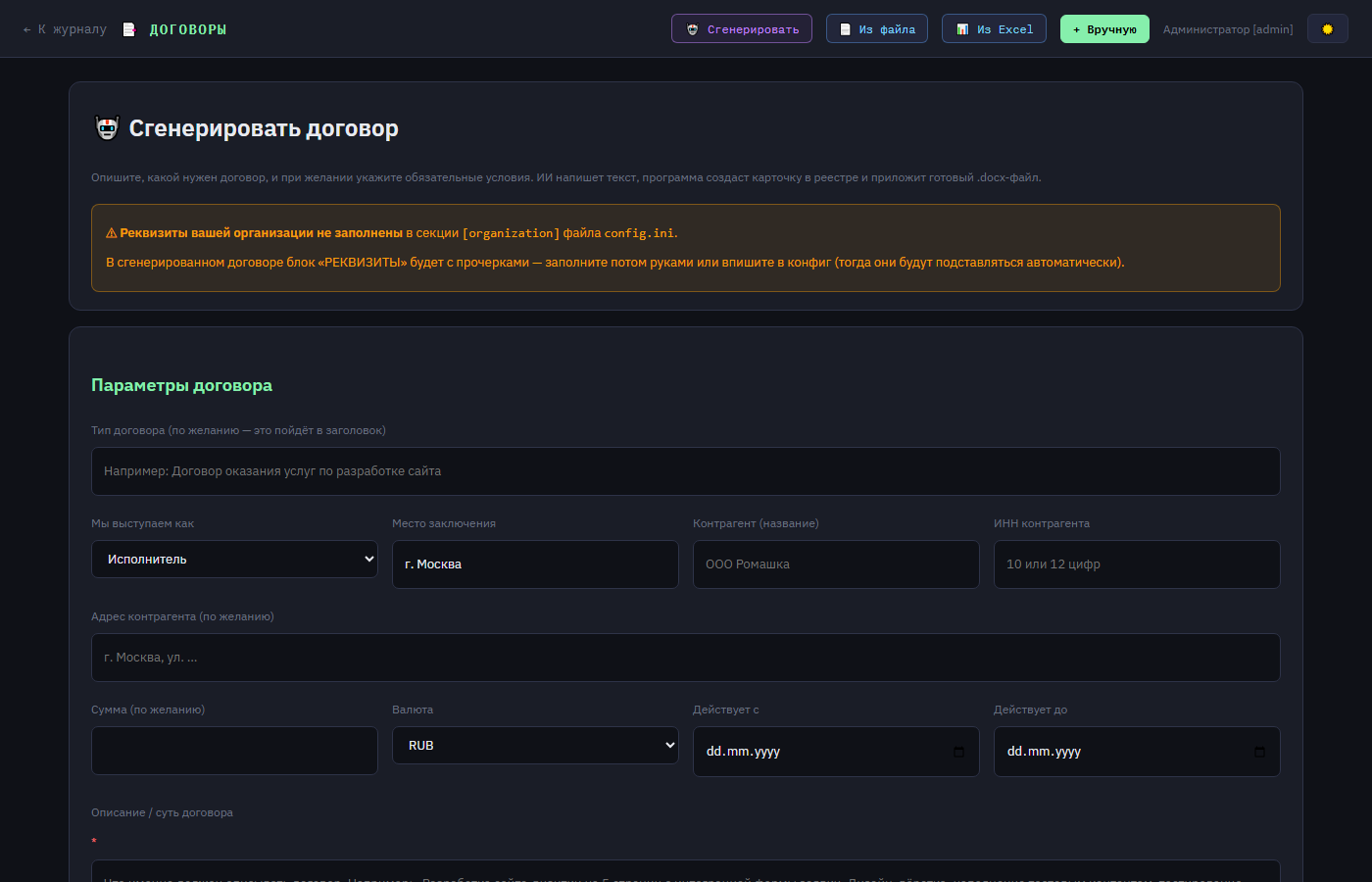Expand the Мы выступаем как dropdown

[234, 559]
